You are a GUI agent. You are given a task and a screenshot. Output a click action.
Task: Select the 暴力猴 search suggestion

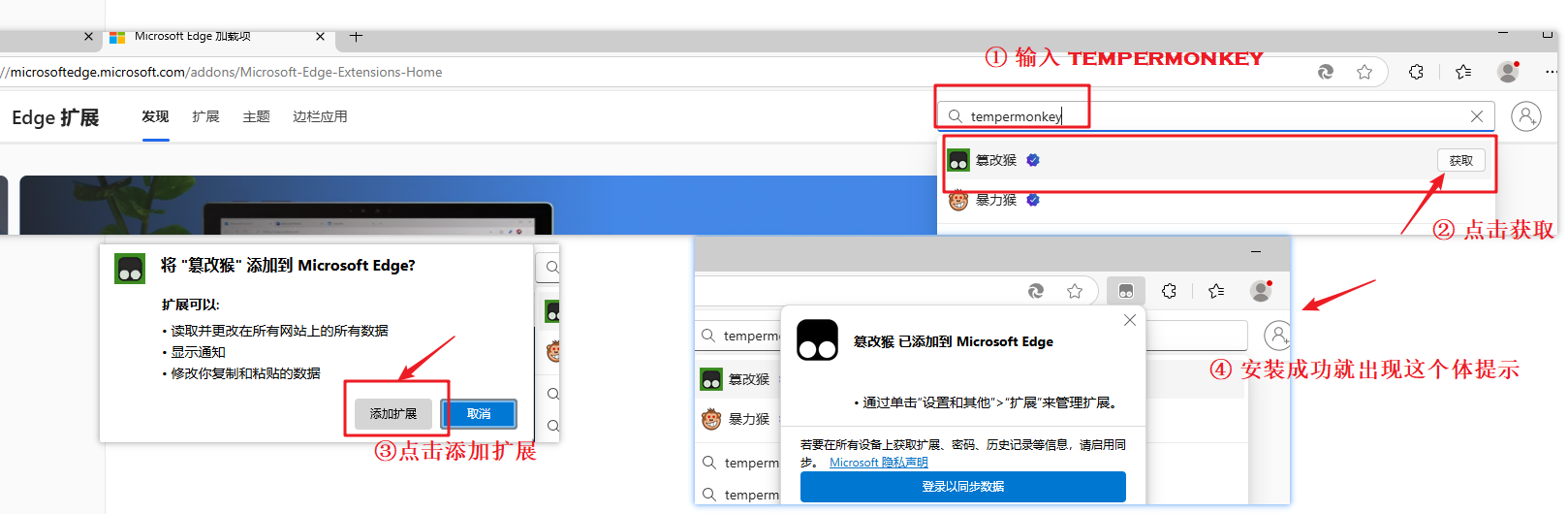(x=1216, y=200)
